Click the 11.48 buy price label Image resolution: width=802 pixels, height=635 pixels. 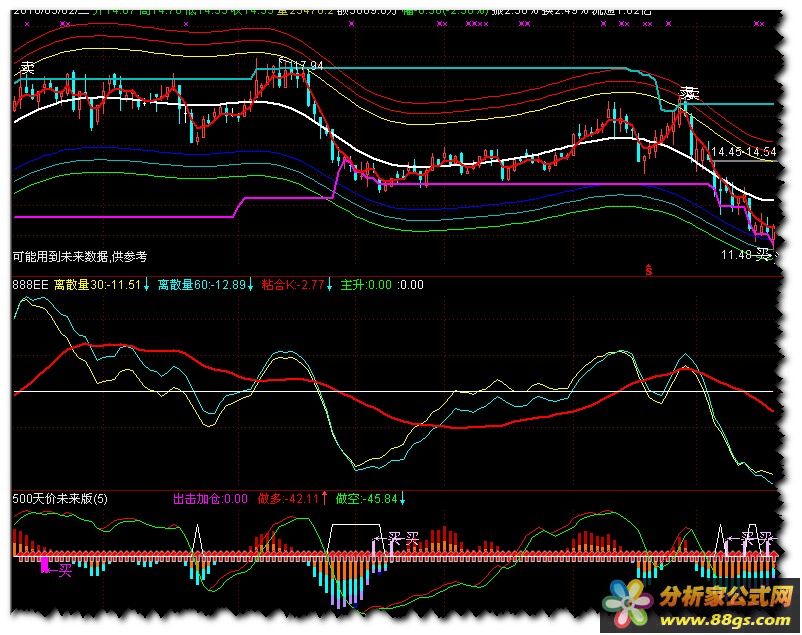click(x=736, y=254)
